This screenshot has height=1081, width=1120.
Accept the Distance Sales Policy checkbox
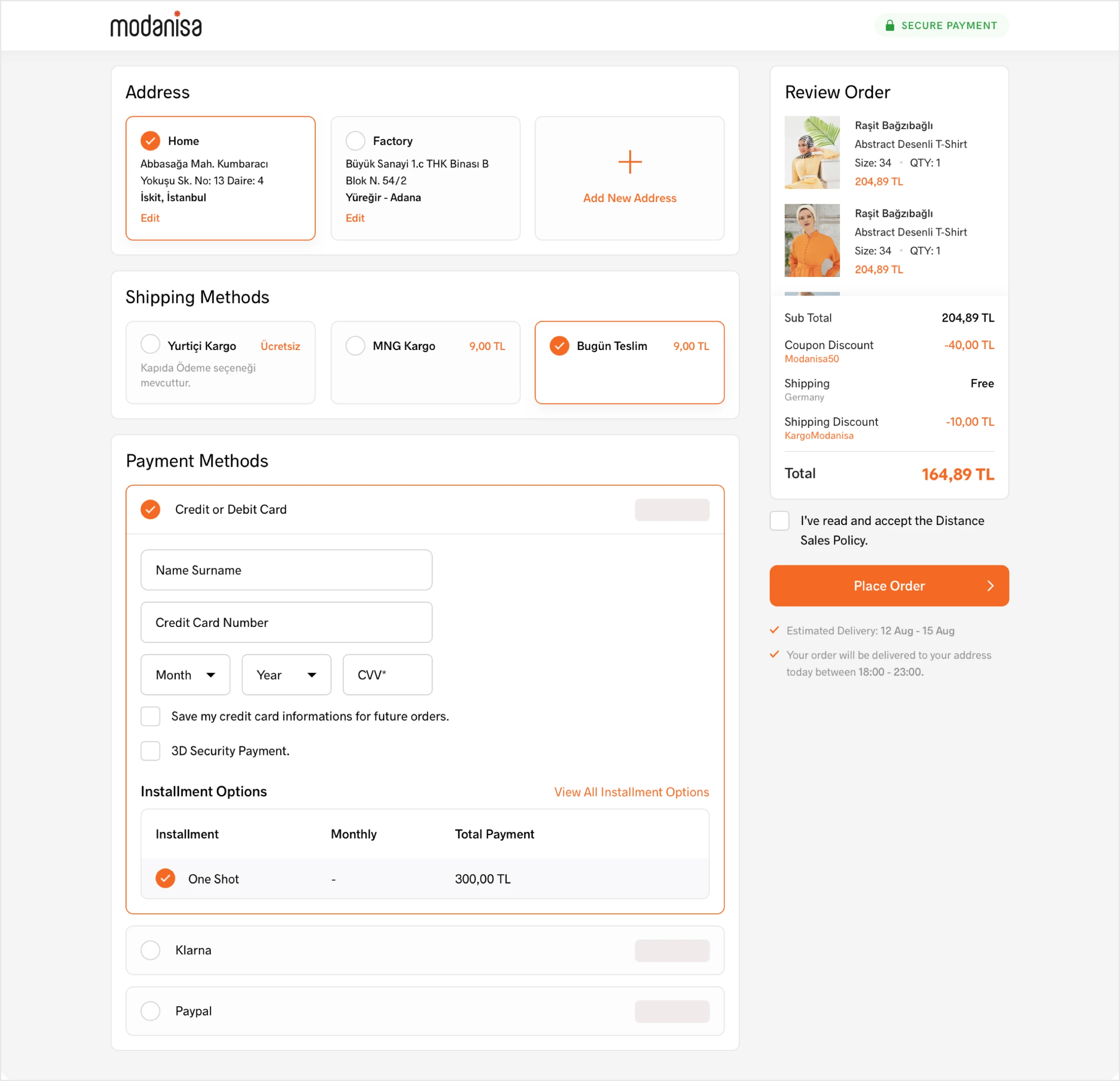(779, 520)
